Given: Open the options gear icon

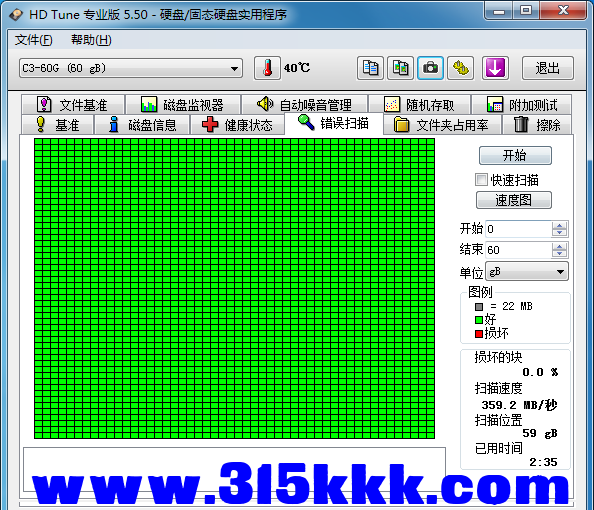Looking at the screenshot, I should [461, 68].
